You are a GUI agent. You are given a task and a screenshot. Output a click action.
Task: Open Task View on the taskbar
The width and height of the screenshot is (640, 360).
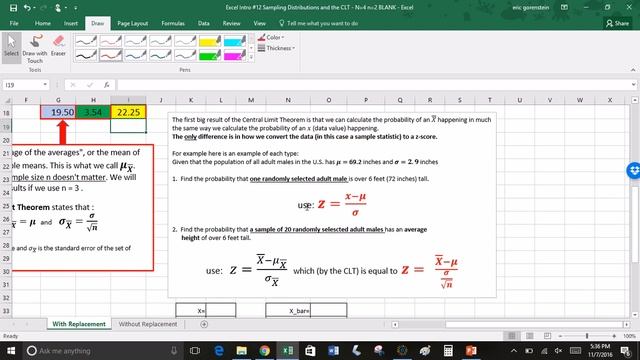[x=195, y=351]
